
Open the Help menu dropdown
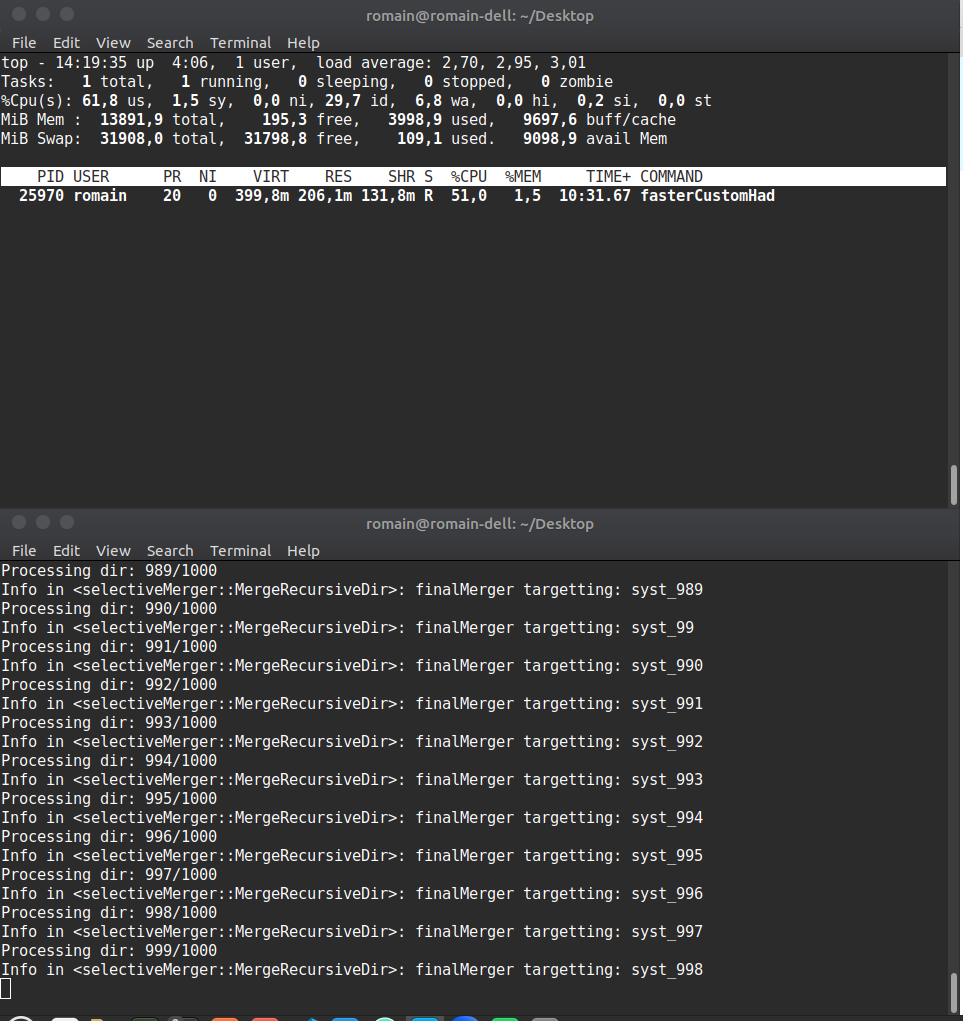click(x=303, y=42)
